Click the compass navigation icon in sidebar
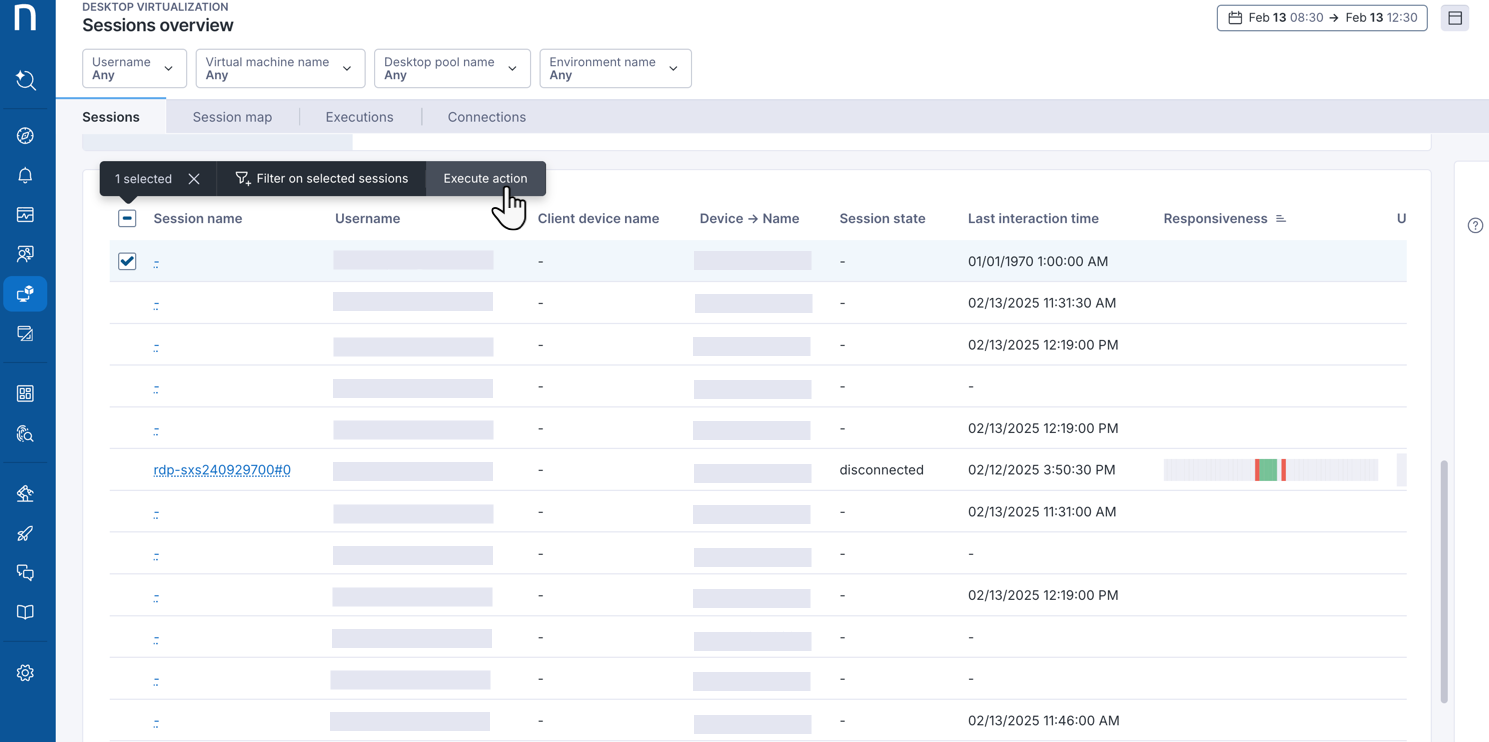 pos(26,136)
